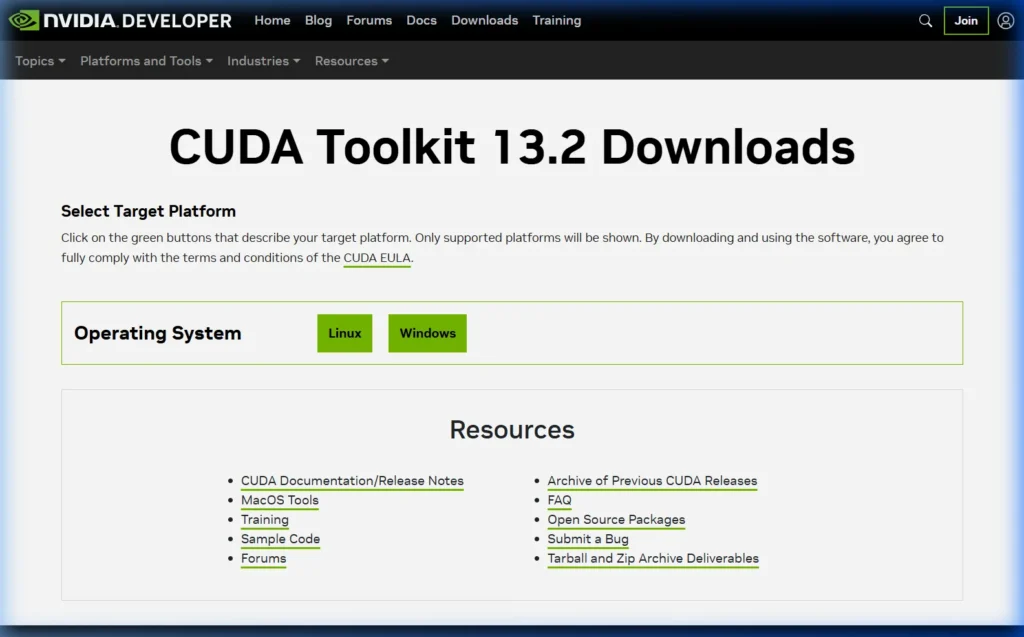The width and height of the screenshot is (1024, 637).
Task: Click the Join button
Action: [x=965, y=20]
